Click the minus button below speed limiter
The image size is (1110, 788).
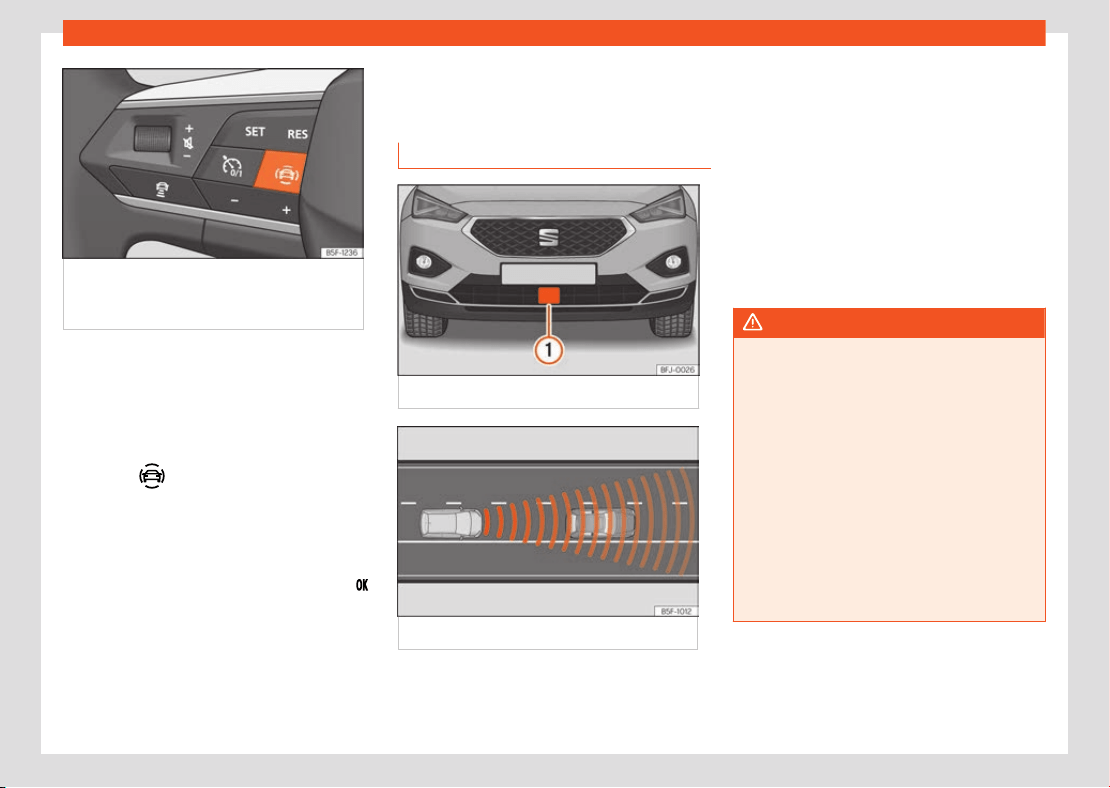[x=234, y=201]
